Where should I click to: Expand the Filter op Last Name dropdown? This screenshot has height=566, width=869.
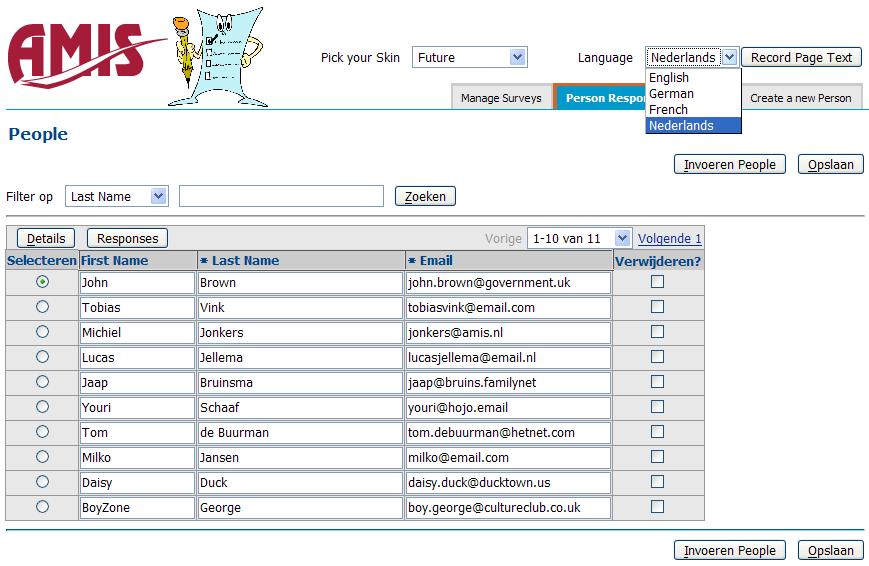[x=116, y=196]
